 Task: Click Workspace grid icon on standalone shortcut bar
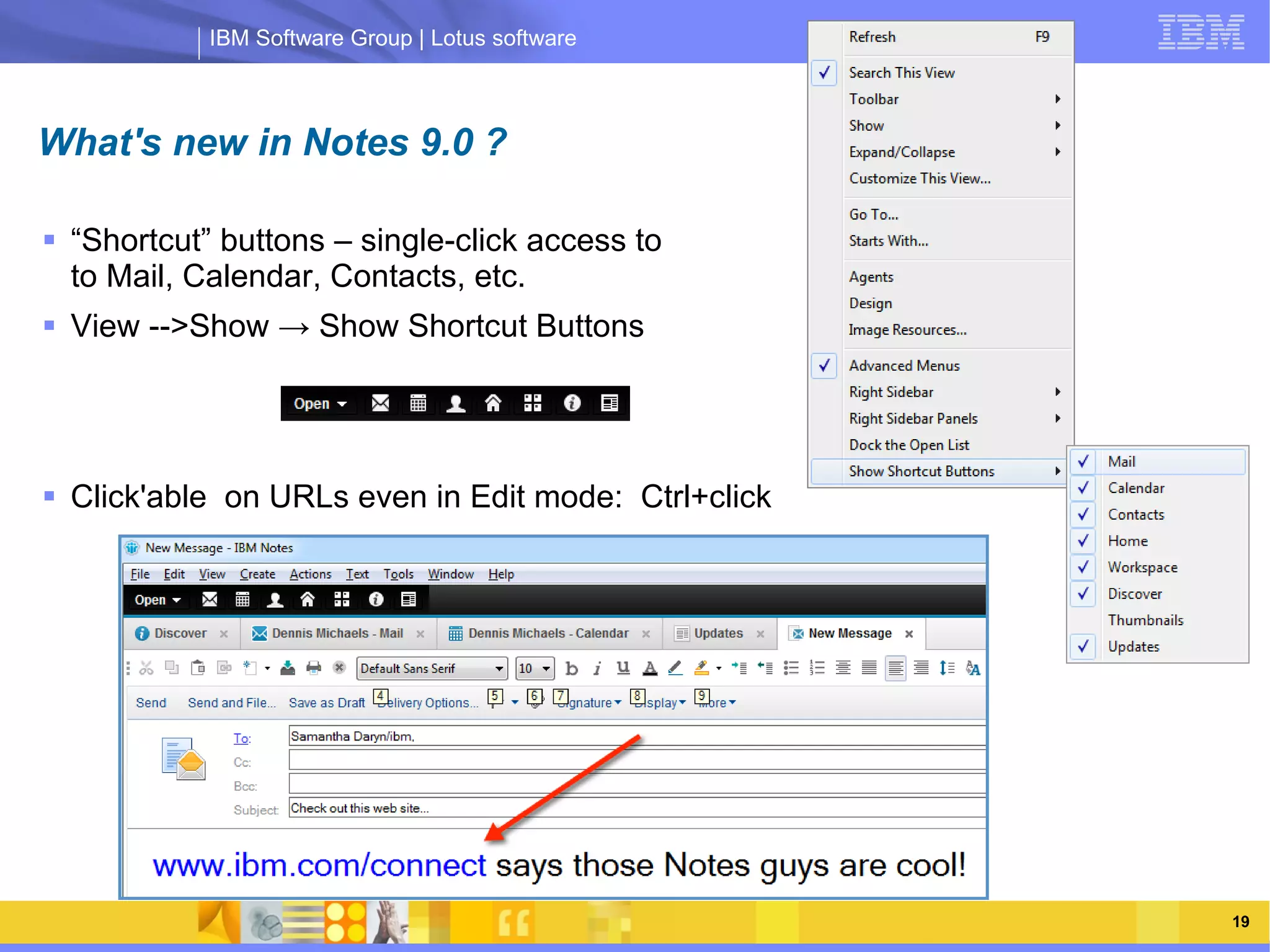533,403
